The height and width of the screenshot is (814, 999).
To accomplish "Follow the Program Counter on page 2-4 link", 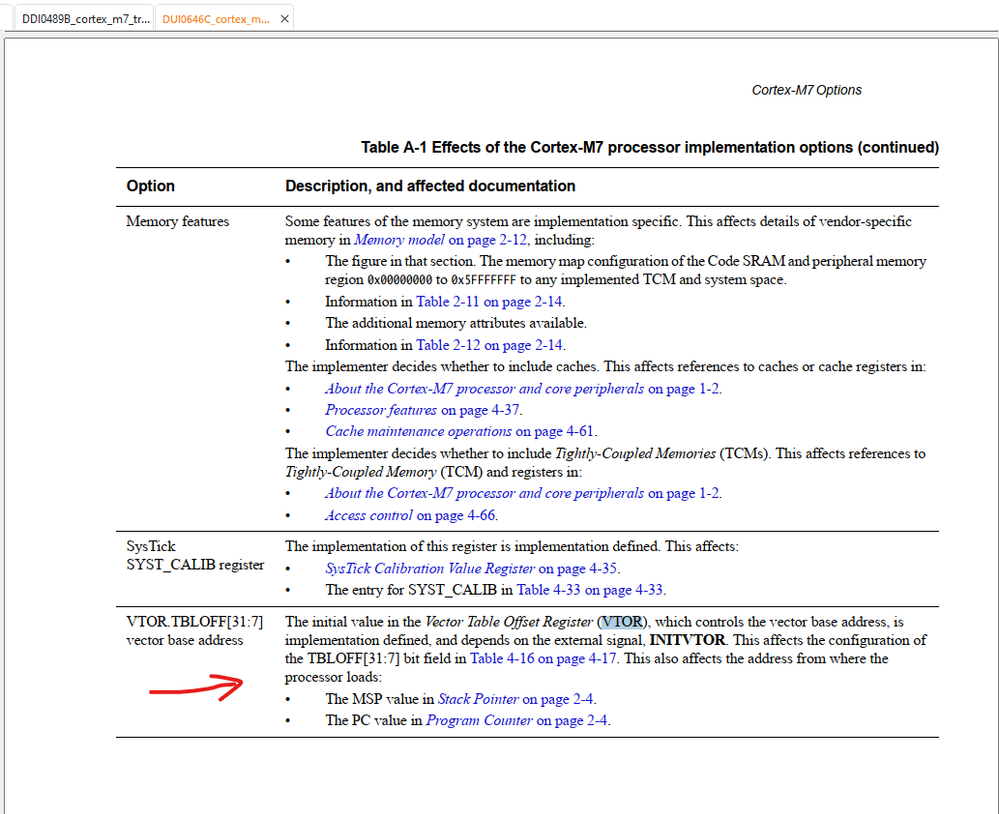I will click(519, 720).
